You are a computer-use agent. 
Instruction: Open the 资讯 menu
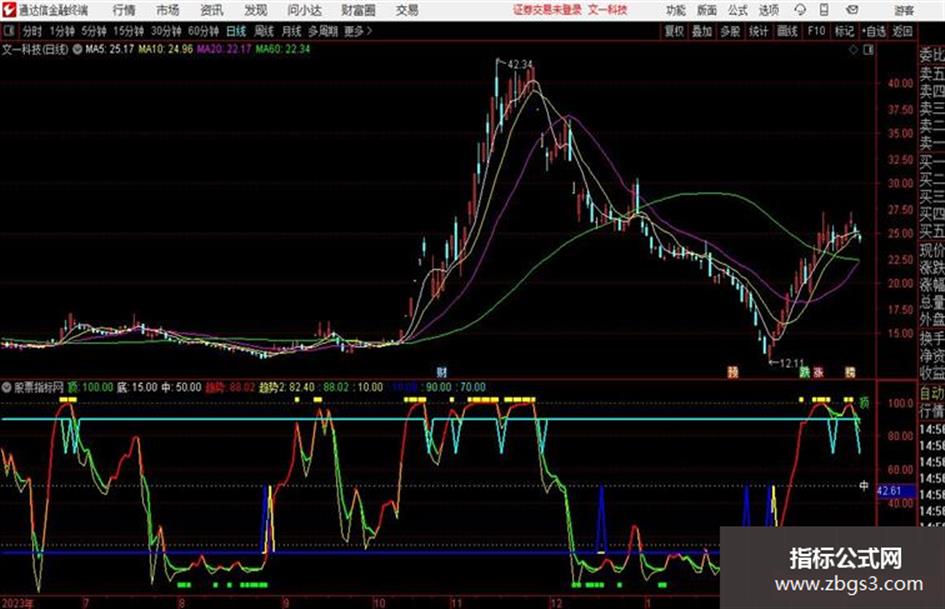[x=212, y=10]
